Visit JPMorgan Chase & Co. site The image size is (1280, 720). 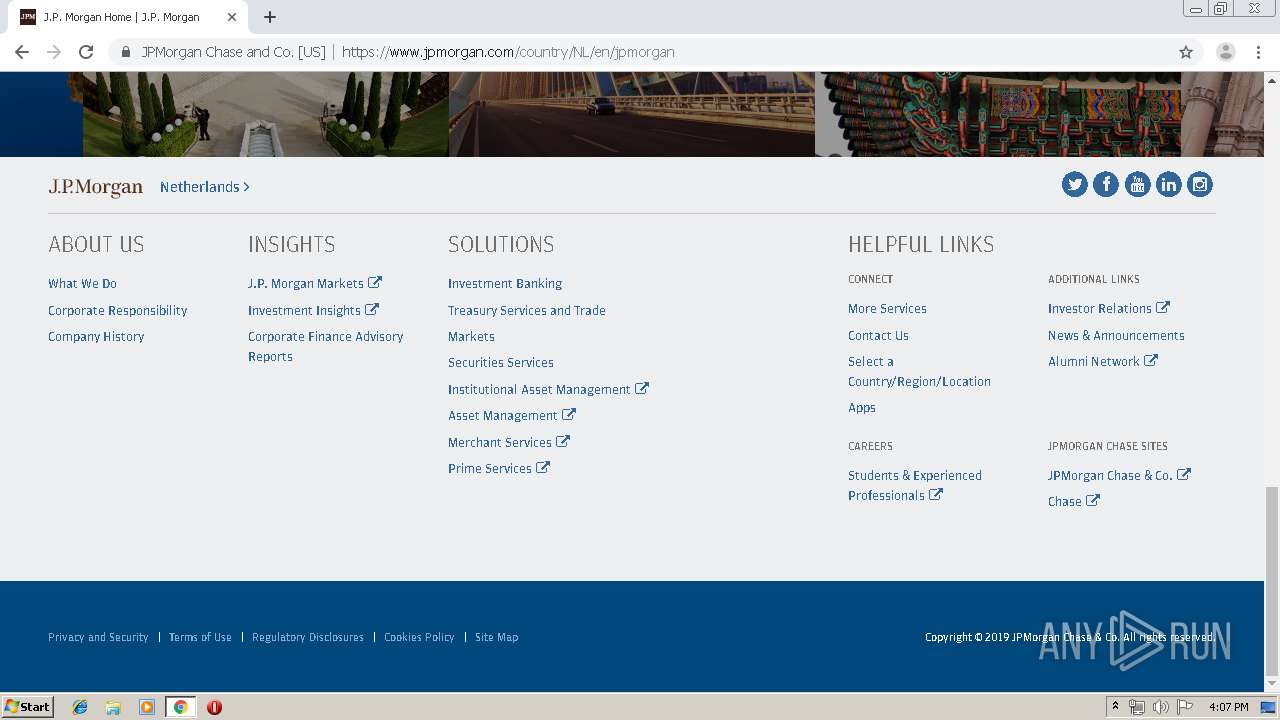click(1119, 476)
